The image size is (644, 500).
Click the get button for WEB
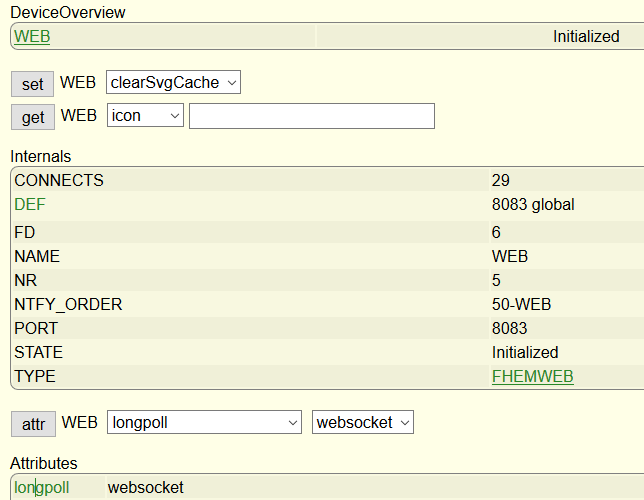coord(33,117)
